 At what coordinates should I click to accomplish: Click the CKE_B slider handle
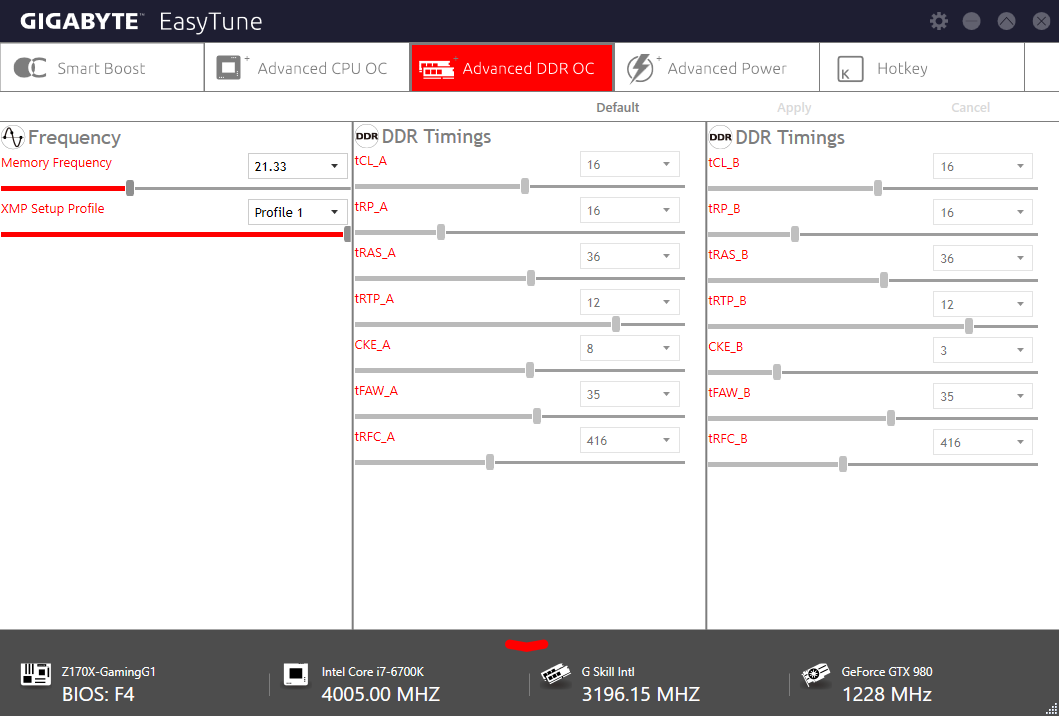777,372
